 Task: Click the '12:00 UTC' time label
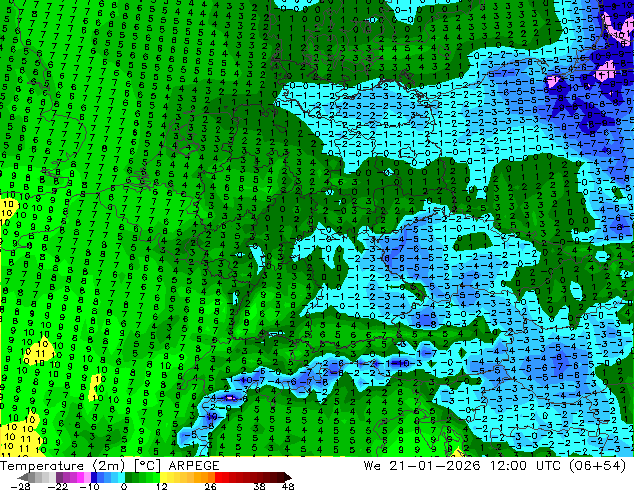tap(528, 466)
